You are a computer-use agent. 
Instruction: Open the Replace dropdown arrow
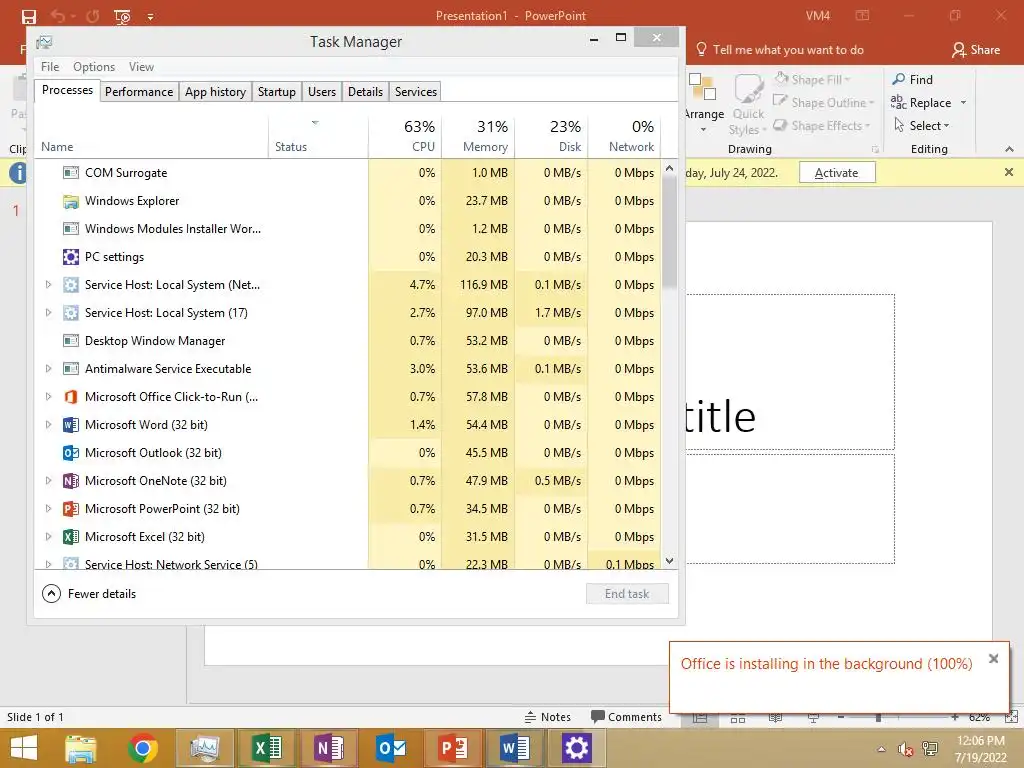click(x=963, y=103)
